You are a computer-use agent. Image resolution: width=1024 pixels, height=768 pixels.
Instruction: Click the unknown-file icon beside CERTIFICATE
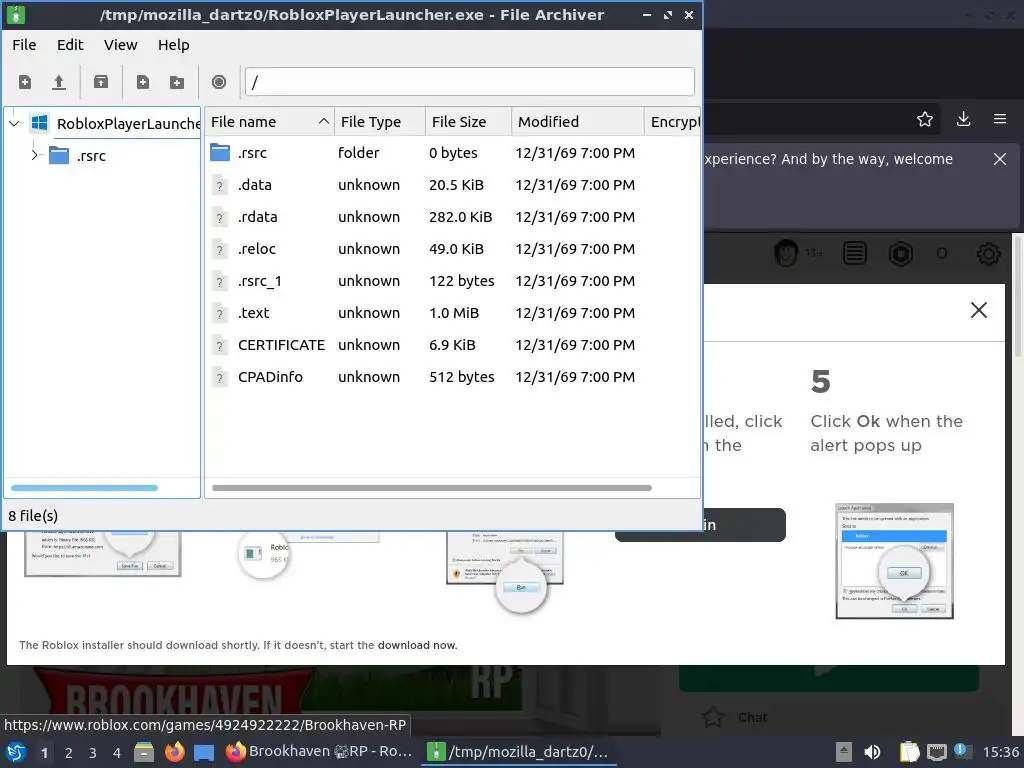pyautogui.click(x=220, y=345)
